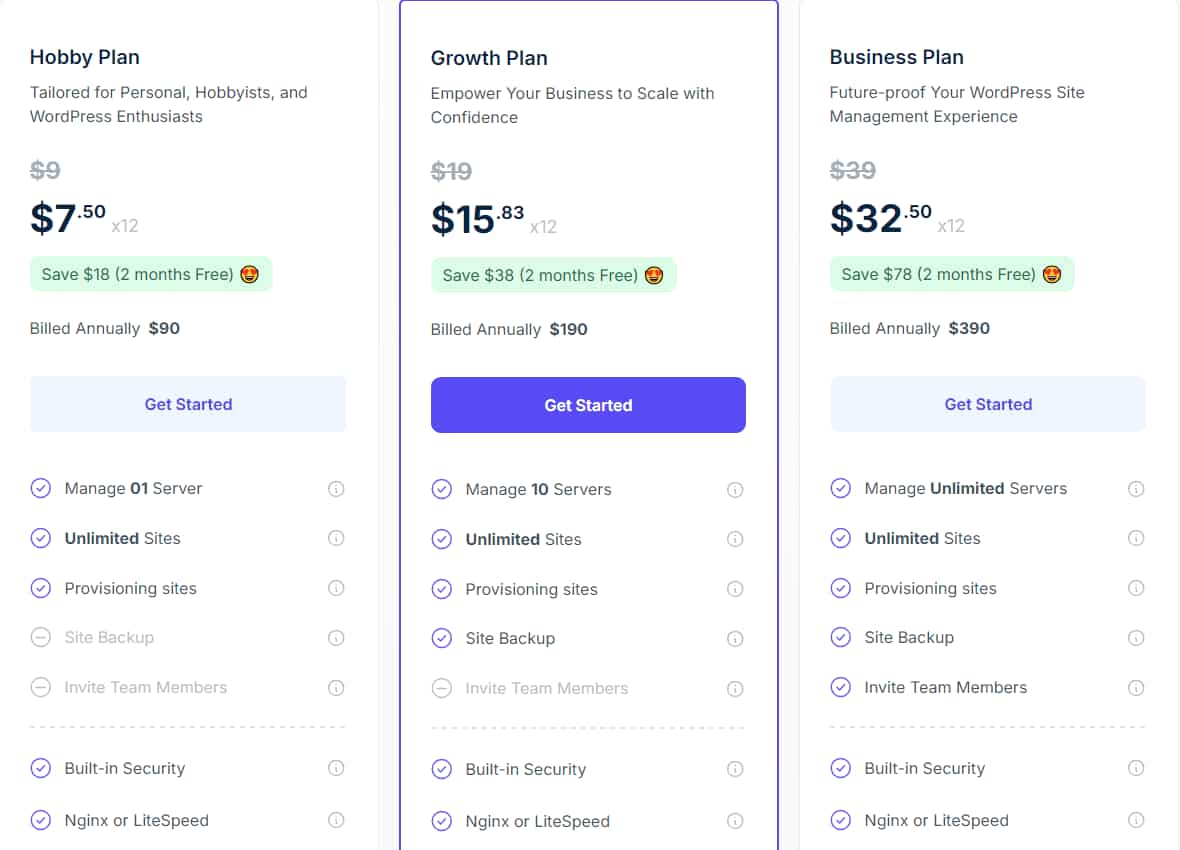
Task: Click disabled minus icon for Growth Invite Team Members
Action: [x=441, y=688]
